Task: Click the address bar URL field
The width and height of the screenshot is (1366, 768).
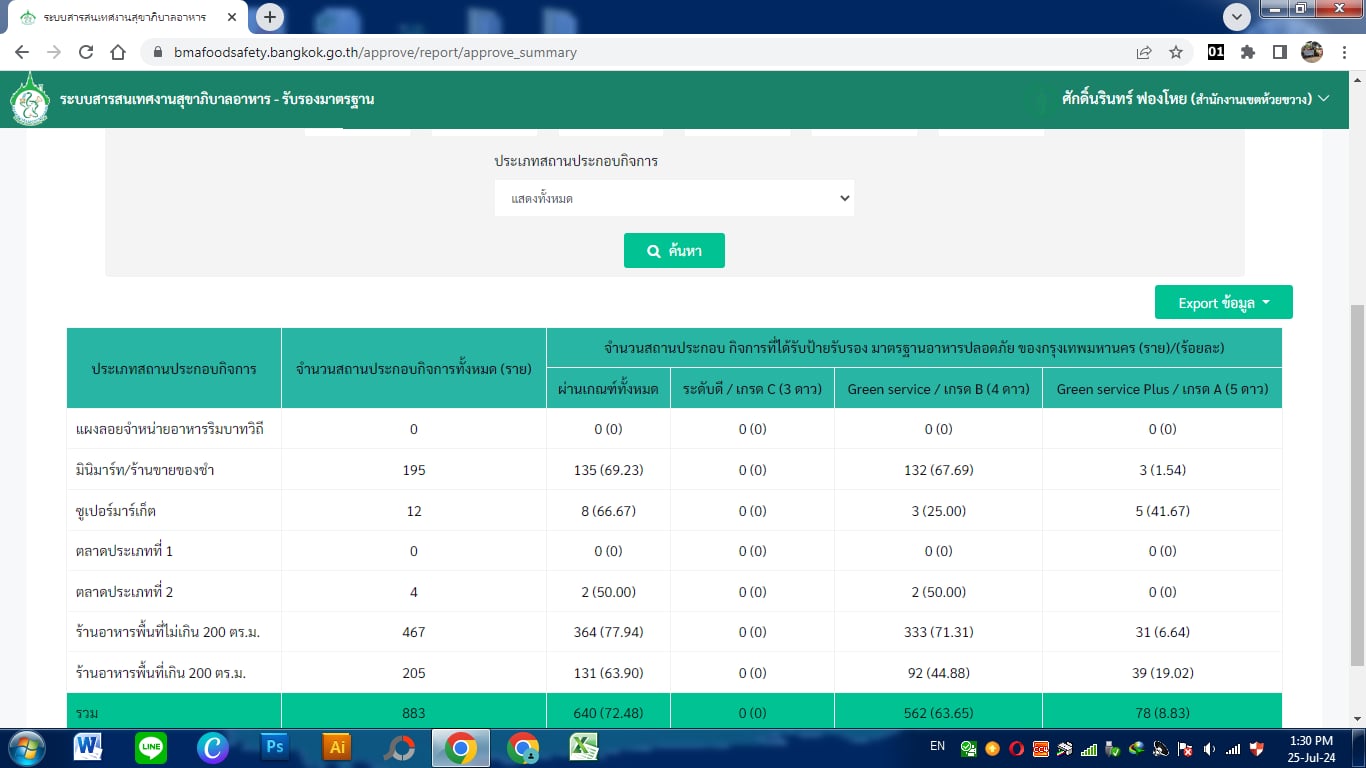Action: coord(640,52)
